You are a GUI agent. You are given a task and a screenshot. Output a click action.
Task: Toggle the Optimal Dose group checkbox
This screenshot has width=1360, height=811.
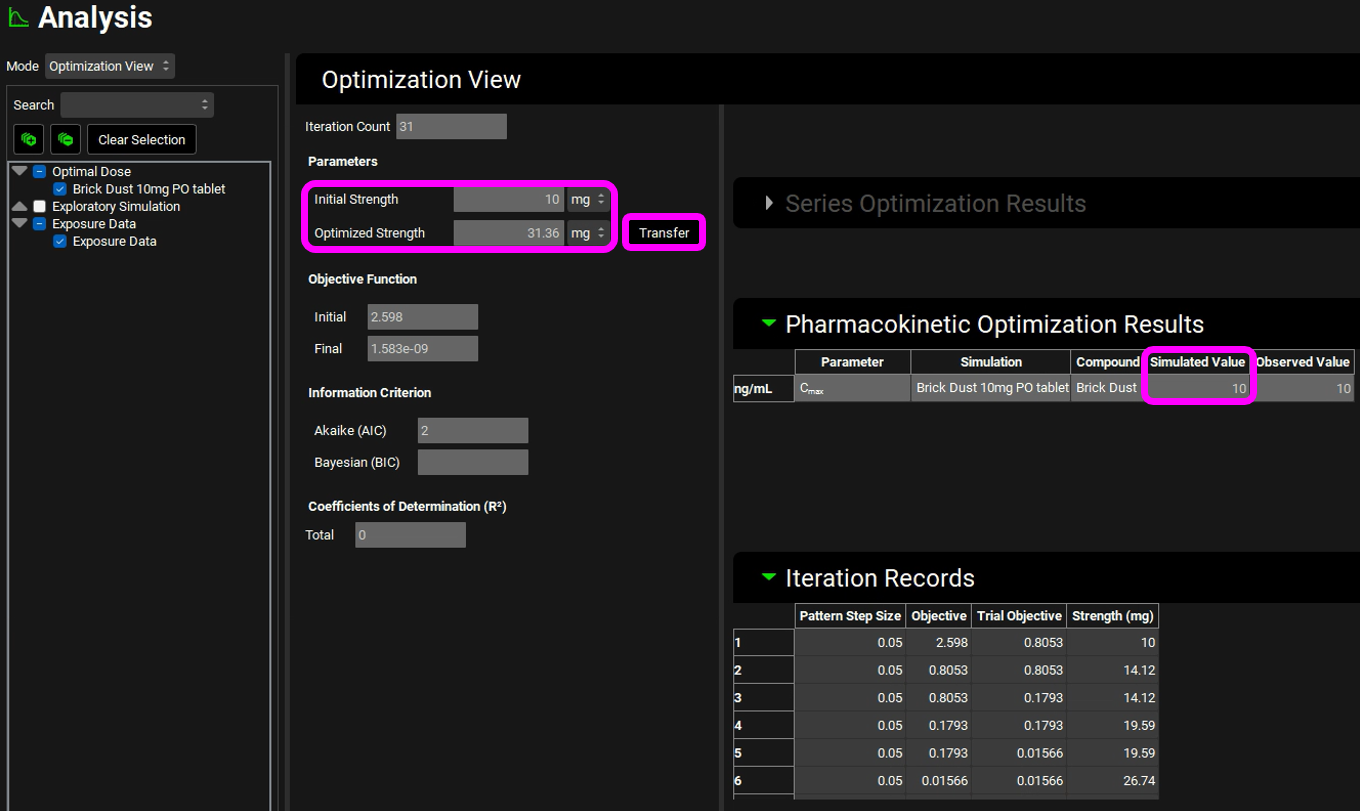tap(40, 172)
